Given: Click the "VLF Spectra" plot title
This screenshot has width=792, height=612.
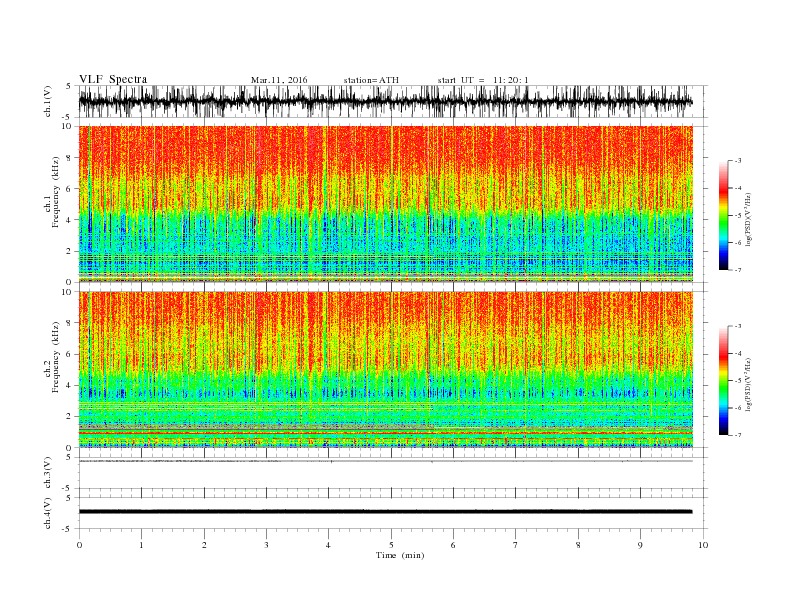Looking at the screenshot, I should [113, 79].
